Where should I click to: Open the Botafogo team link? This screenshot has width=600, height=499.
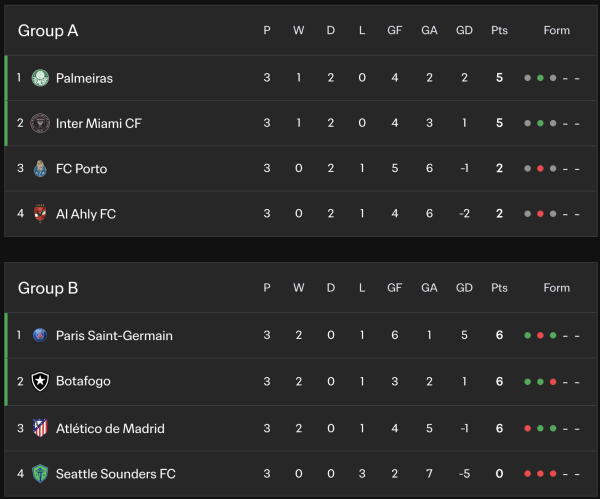[x=83, y=381]
